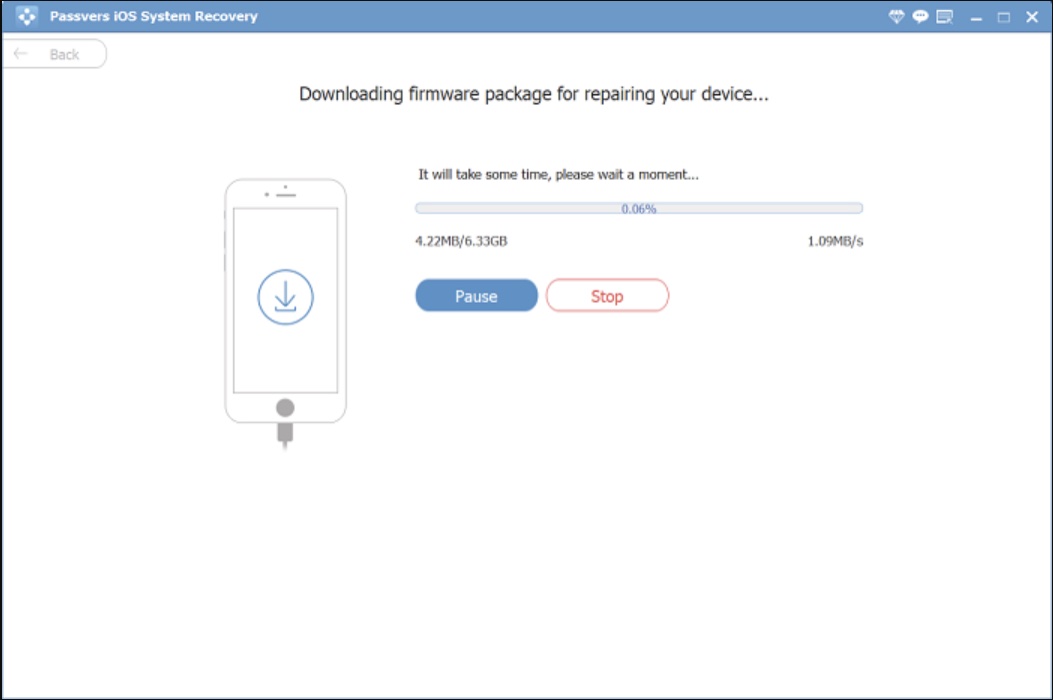Click the 4.22MB/6.33GB size text
Image resolution: width=1053 pixels, height=700 pixels.
[x=461, y=241]
